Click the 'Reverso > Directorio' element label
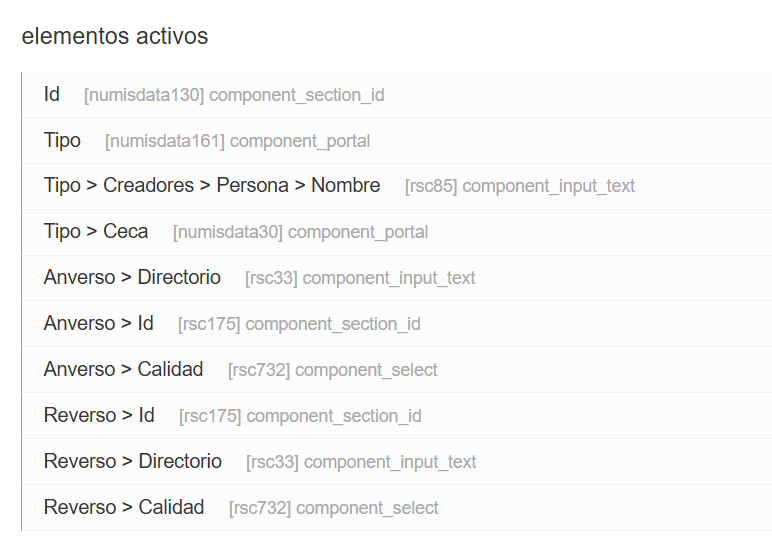772x555 pixels. point(133,462)
